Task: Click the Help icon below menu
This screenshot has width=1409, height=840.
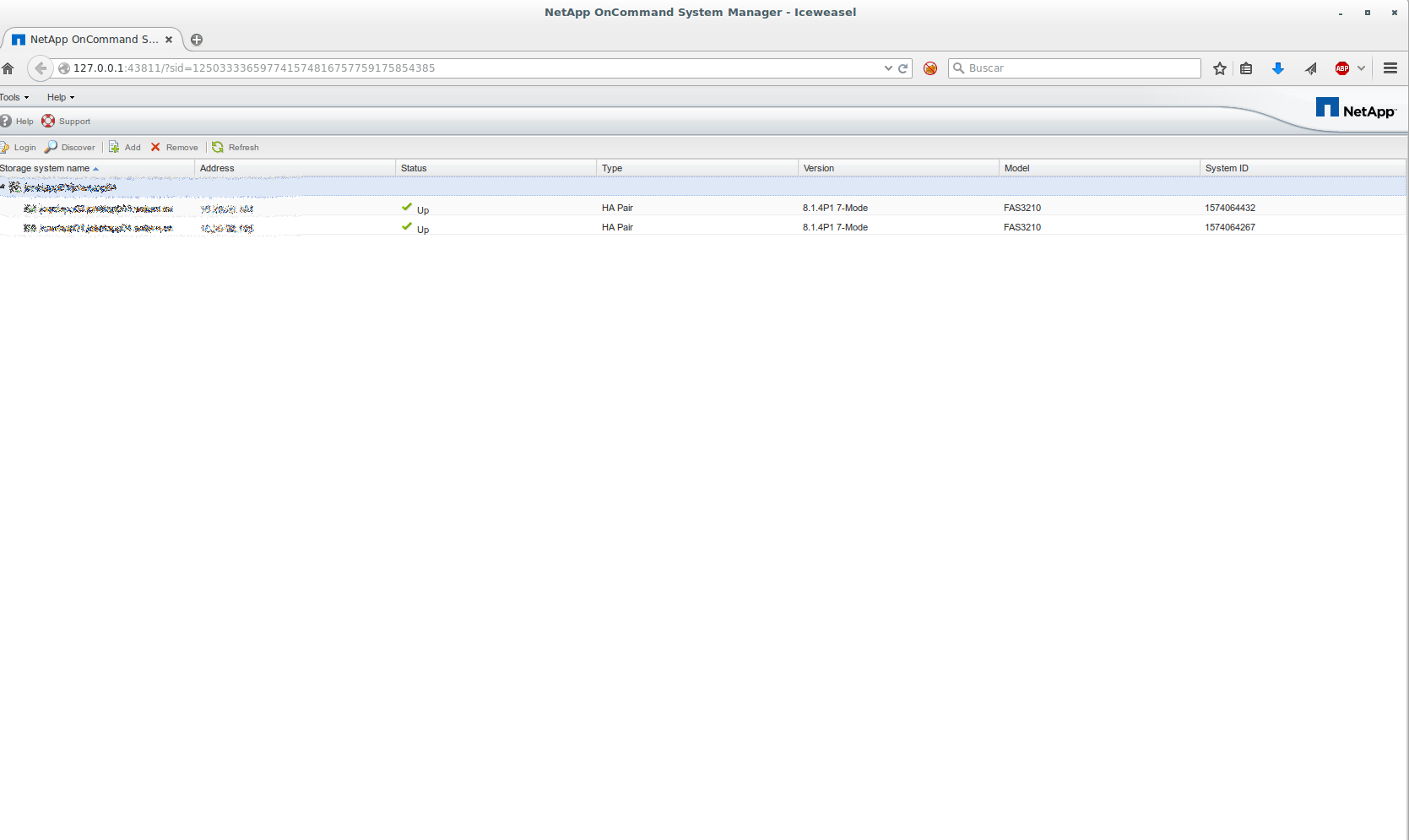Action: (6, 121)
